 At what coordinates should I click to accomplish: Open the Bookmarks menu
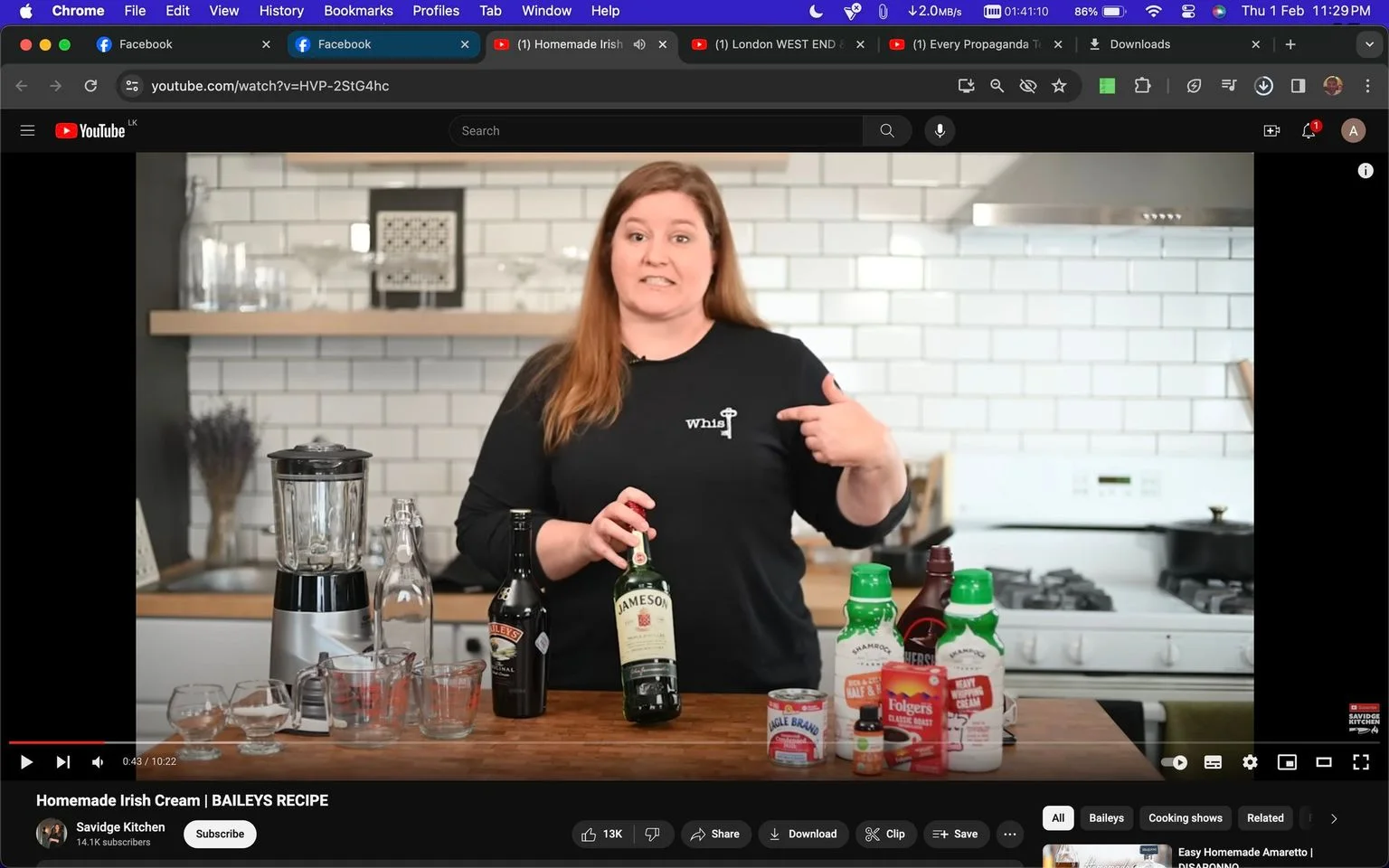tap(358, 11)
